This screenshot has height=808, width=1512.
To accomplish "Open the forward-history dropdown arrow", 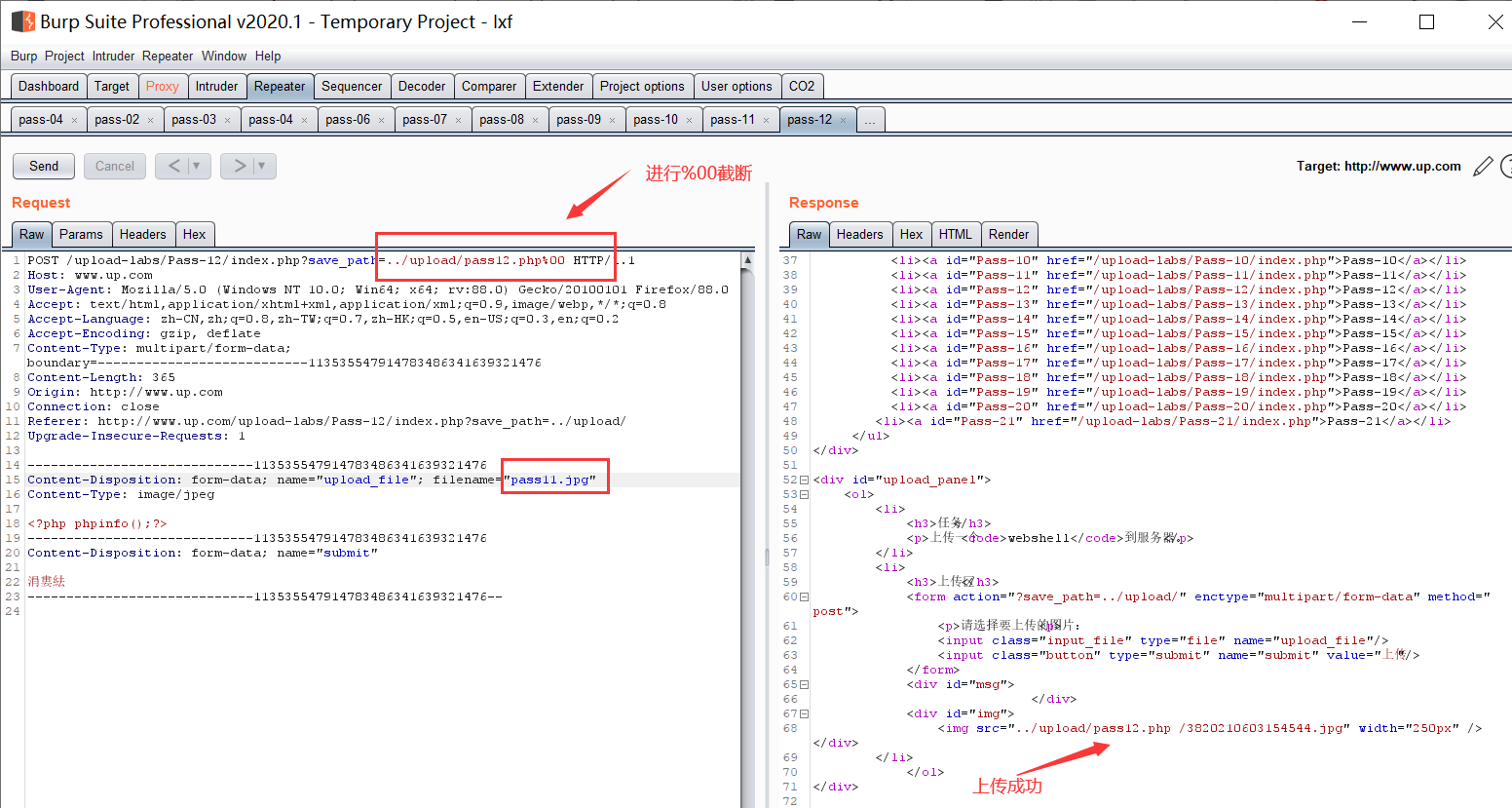I will click(x=261, y=166).
